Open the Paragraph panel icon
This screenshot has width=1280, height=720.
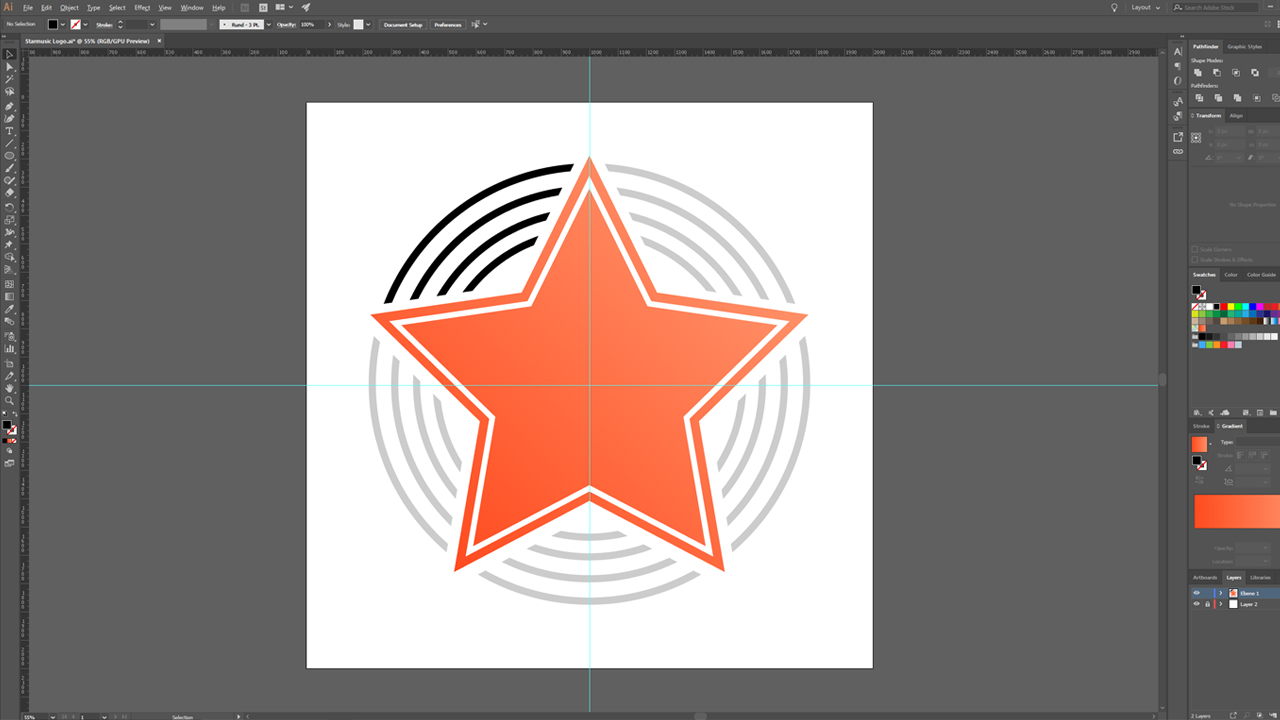pyautogui.click(x=1178, y=66)
